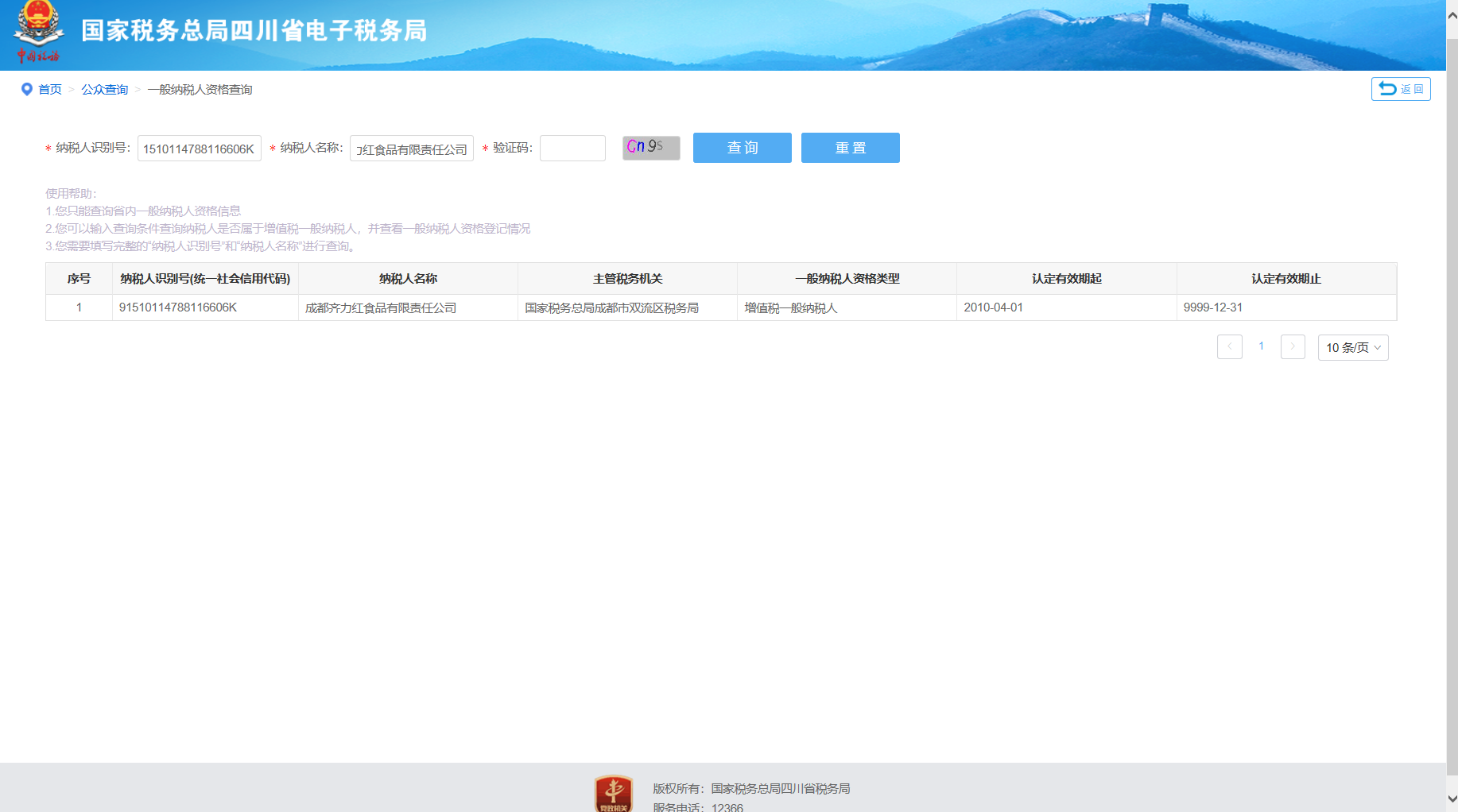Image resolution: width=1458 pixels, height=812 pixels.
Task: Click the China Tax emblem logo
Action: [x=38, y=32]
